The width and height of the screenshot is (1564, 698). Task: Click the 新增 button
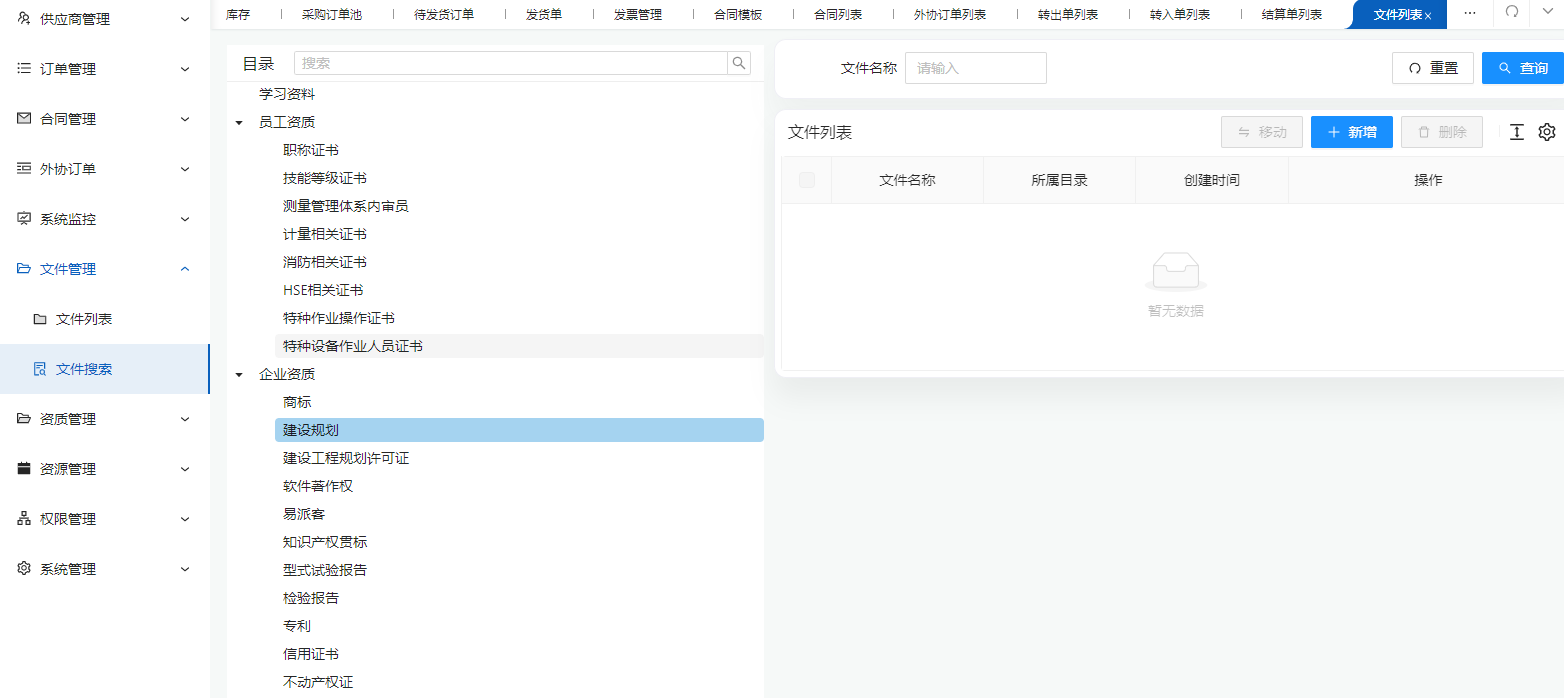click(x=1351, y=132)
